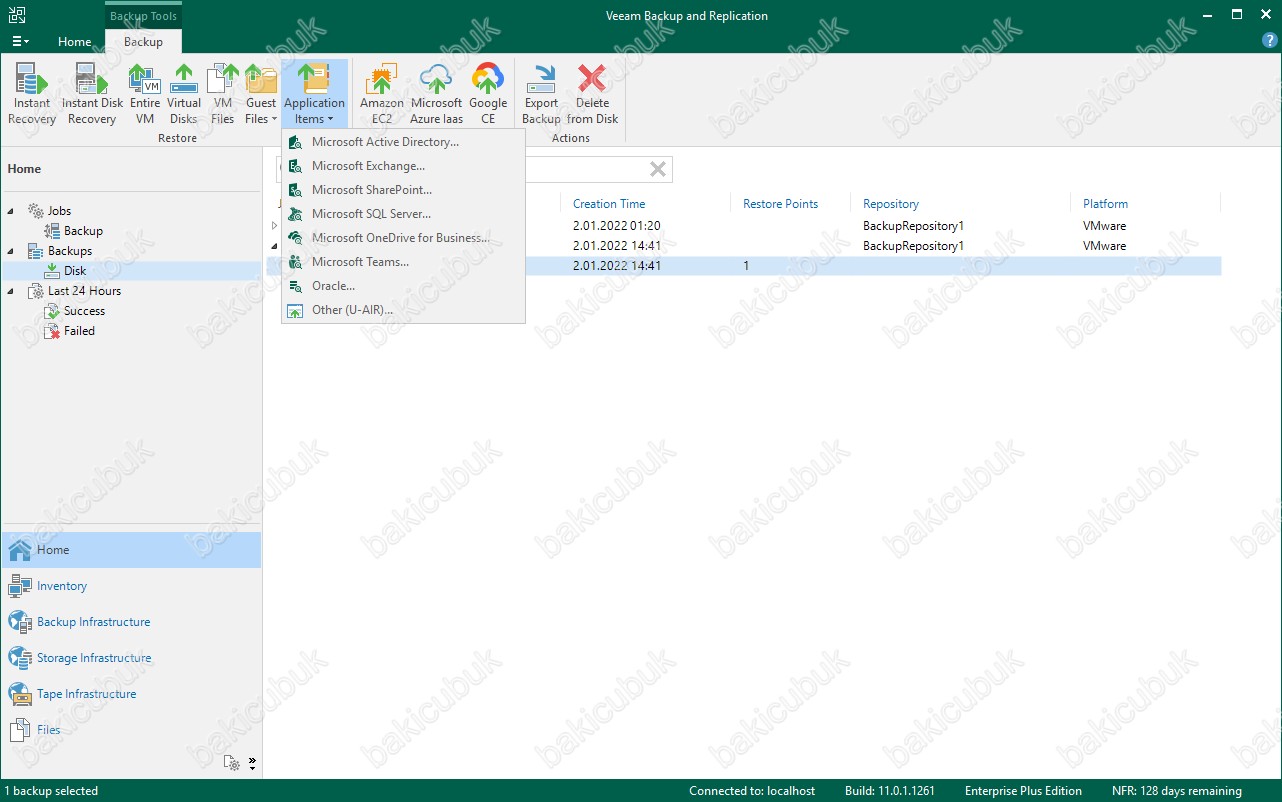Choose Microsoft Teams menu entry

(x=403, y=262)
